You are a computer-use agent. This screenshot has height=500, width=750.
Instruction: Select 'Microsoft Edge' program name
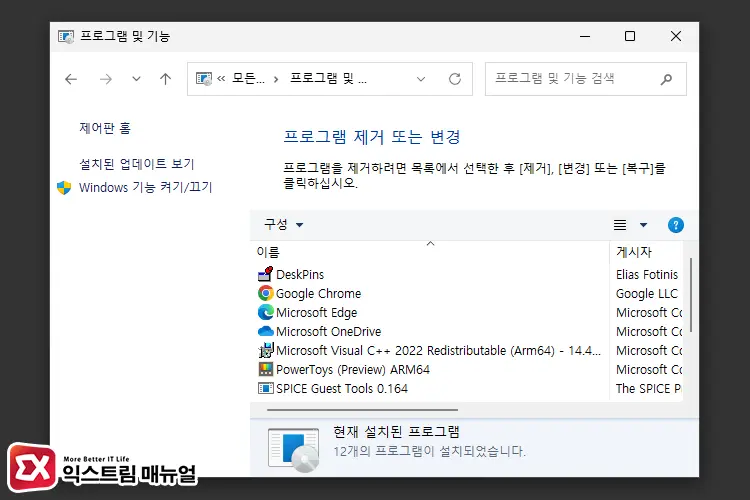(317, 313)
